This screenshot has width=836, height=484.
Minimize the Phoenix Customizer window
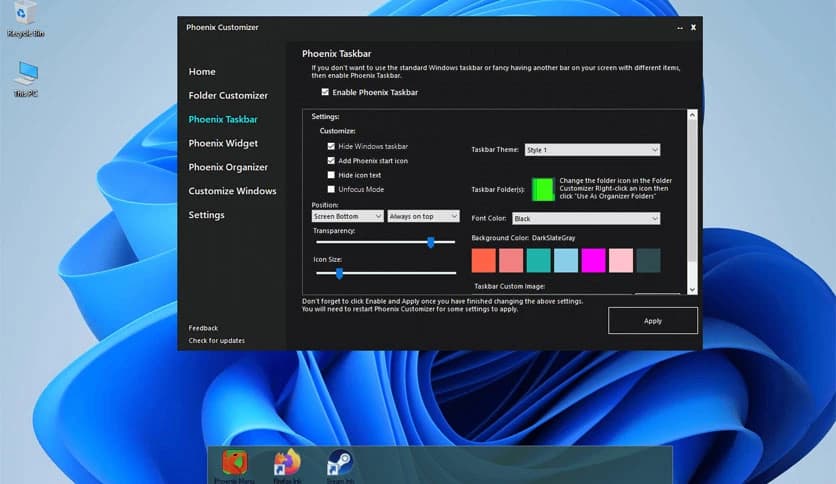(x=680, y=28)
